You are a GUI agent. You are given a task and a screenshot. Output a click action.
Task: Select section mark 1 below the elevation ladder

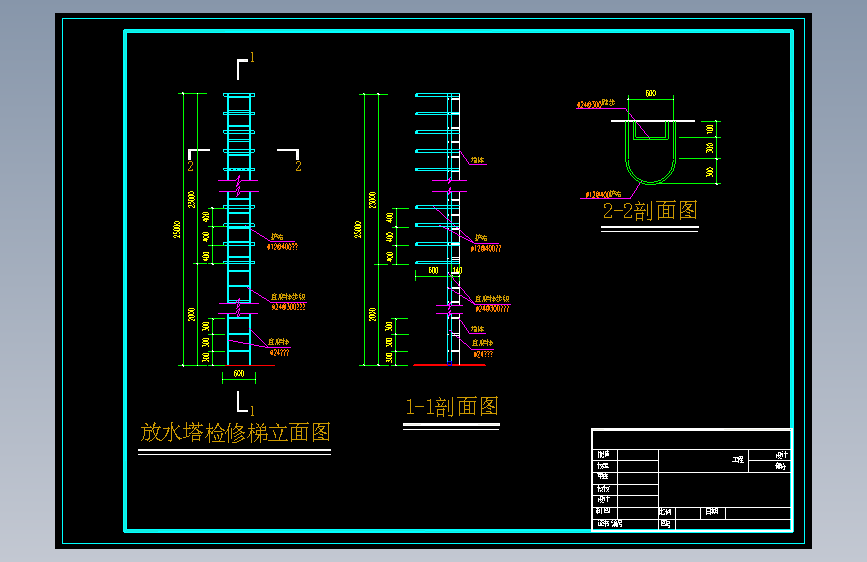252,411
